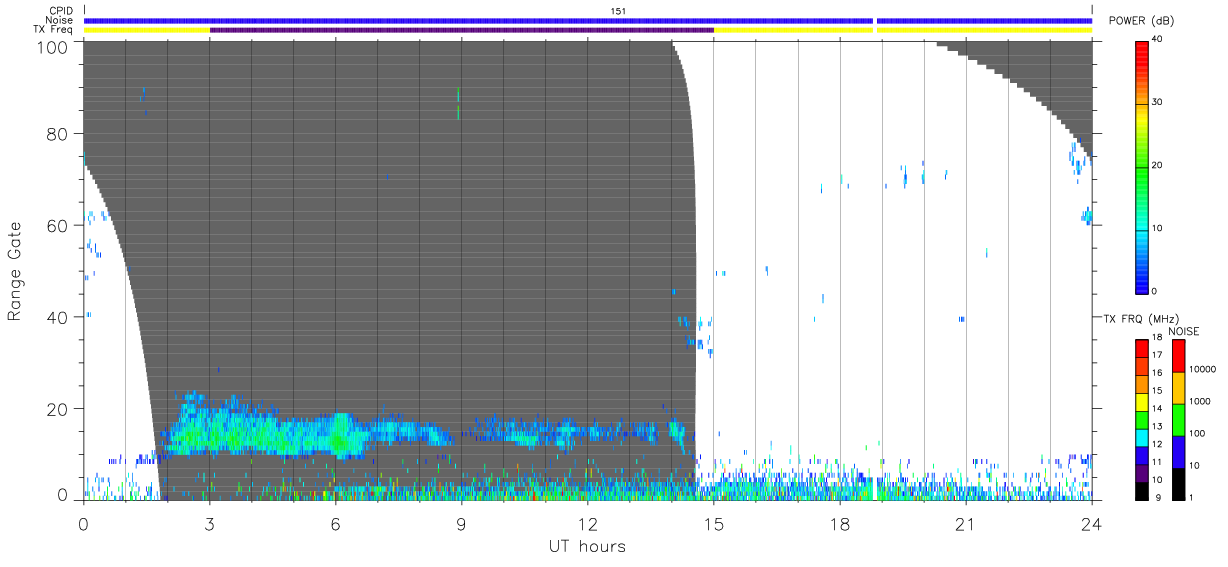Click the y-axis tick label '80'

coord(58,134)
